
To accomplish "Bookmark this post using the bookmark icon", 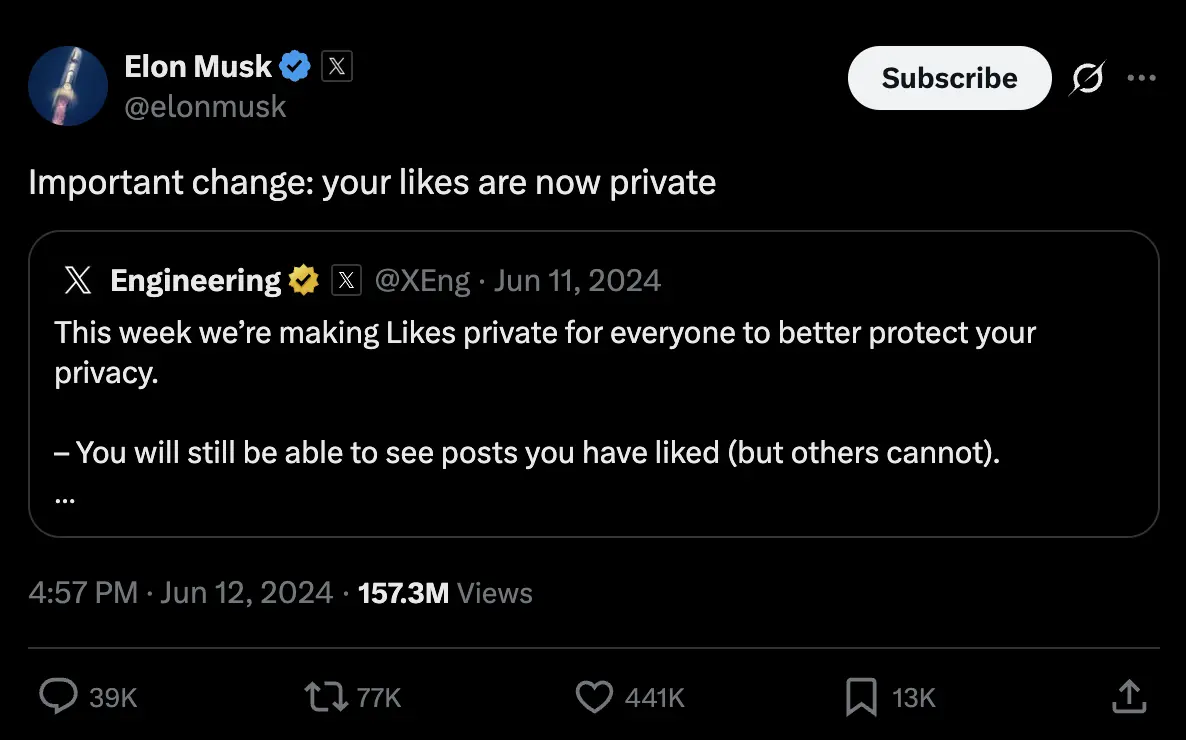I will tap(862, 697).
